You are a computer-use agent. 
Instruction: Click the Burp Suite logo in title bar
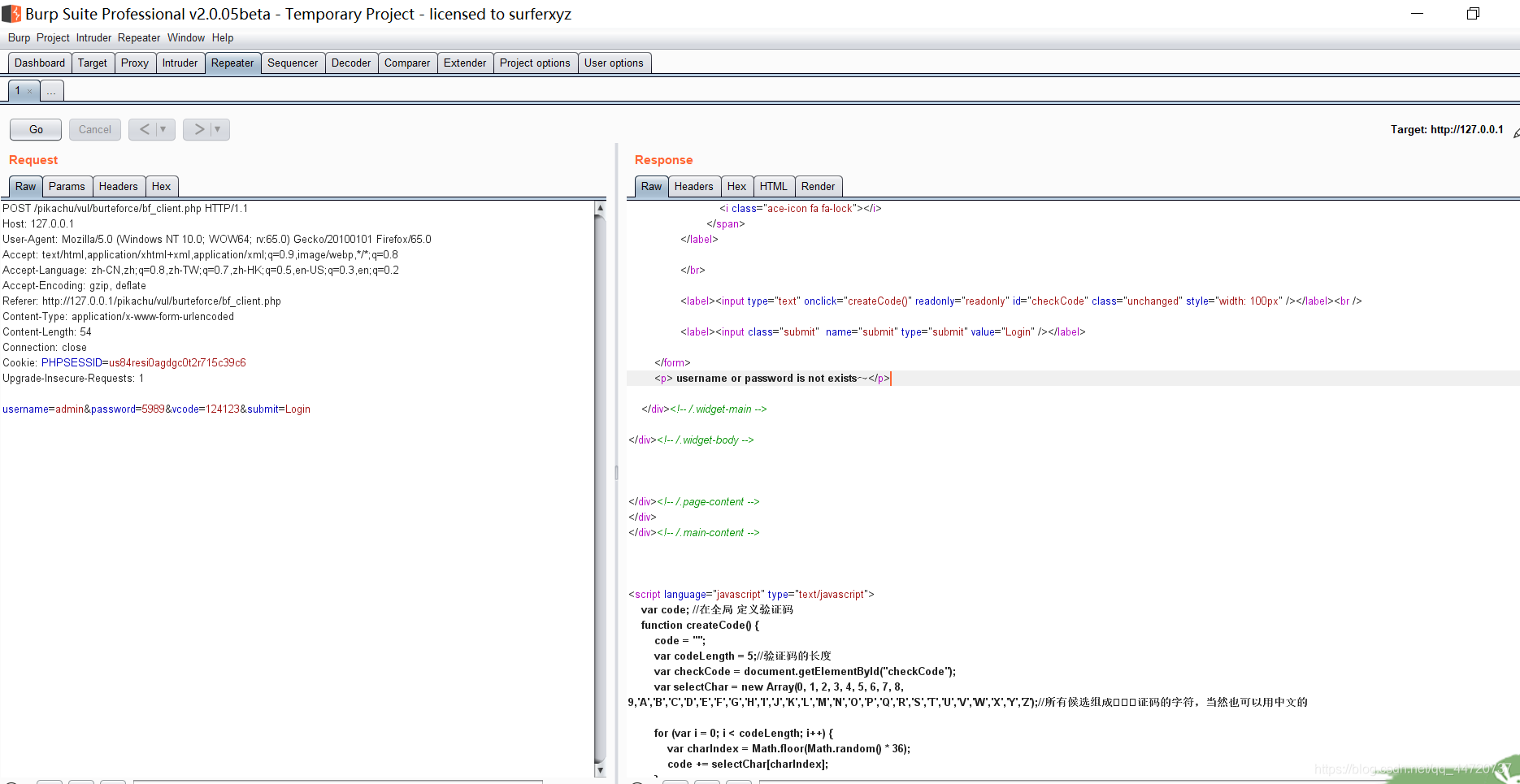pyautogui.click(x=11, y=14)
